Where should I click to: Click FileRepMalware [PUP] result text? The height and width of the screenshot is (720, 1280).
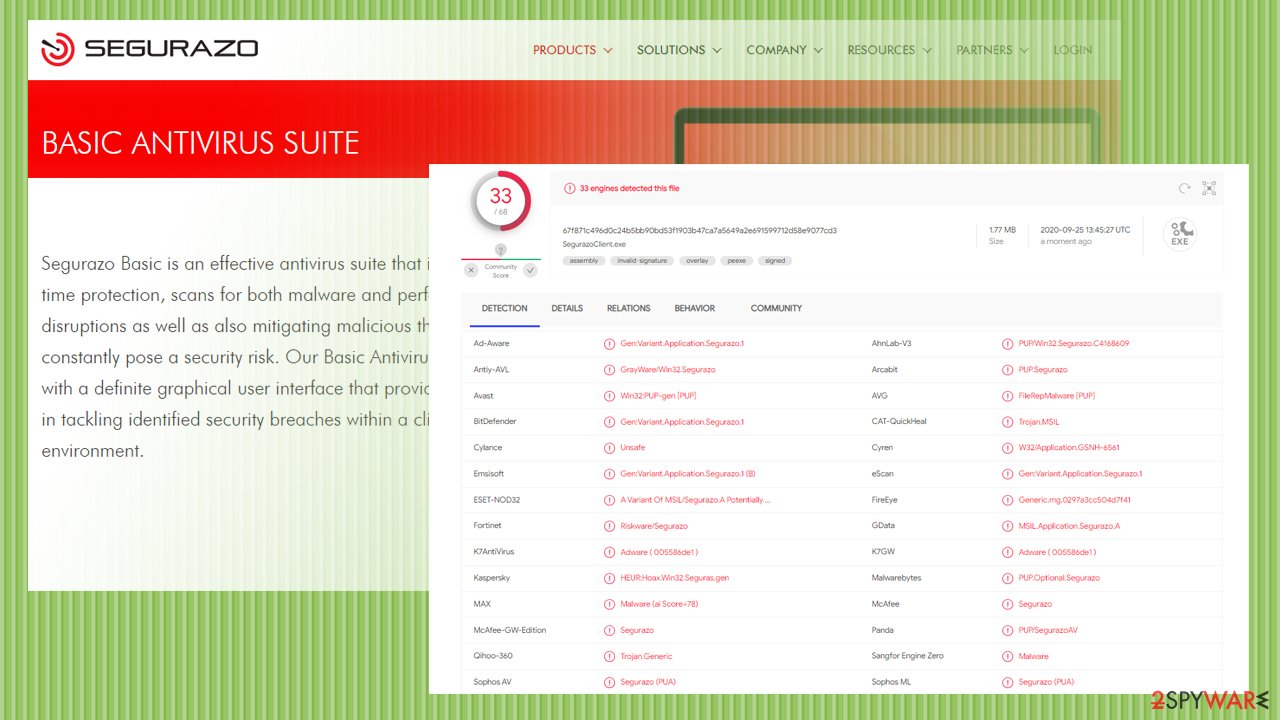click(1056, 395)
